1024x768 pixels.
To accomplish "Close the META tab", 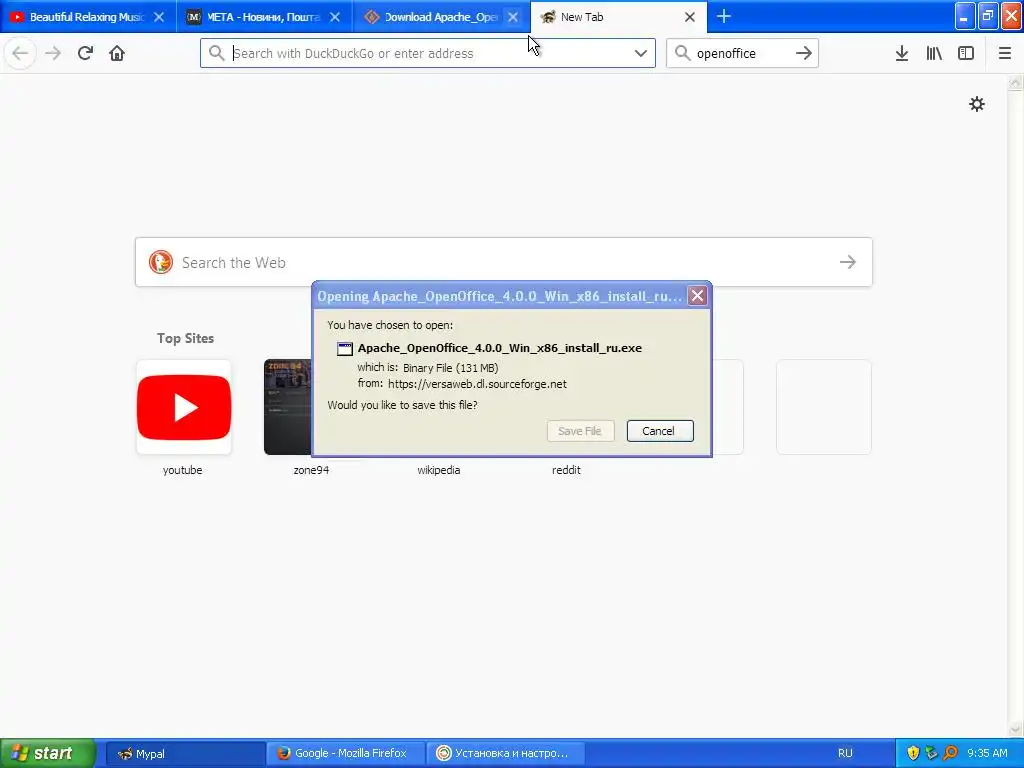I will (x=335, y=17).
